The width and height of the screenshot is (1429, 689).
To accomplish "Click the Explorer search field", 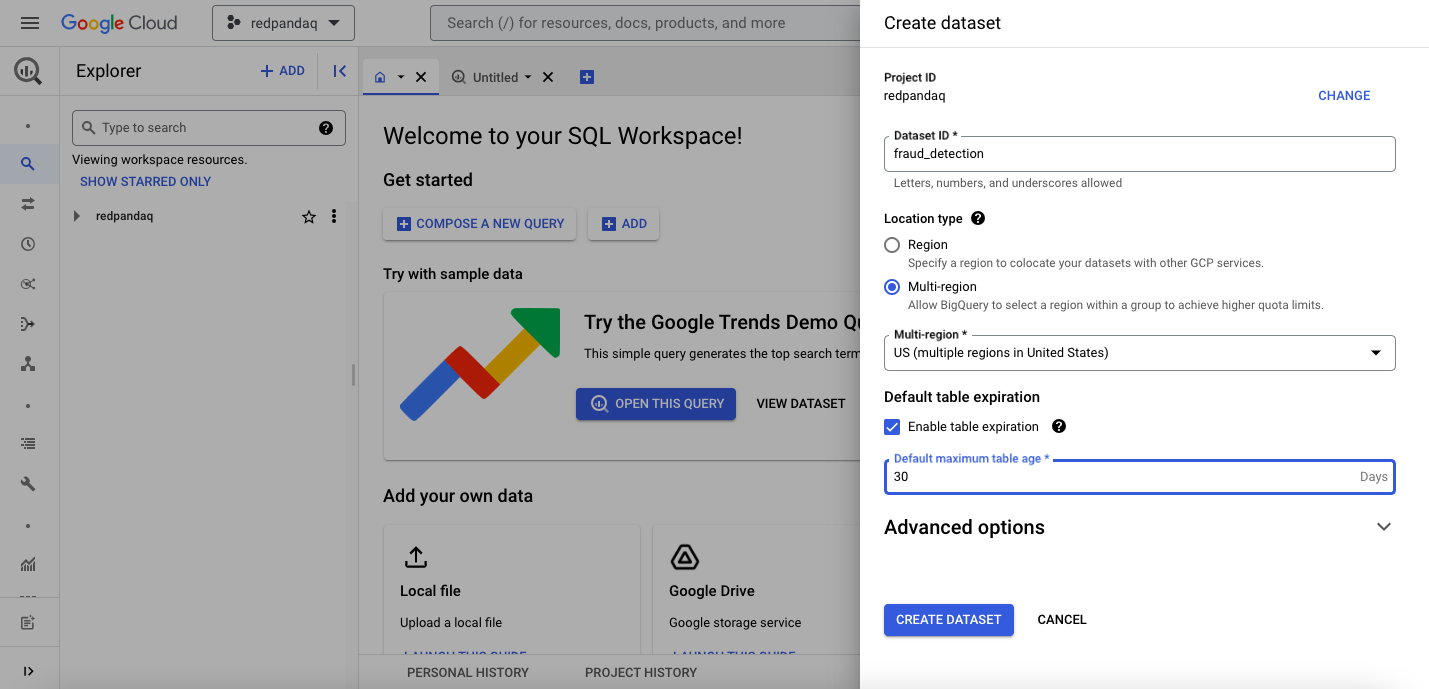I will (209, 128).
